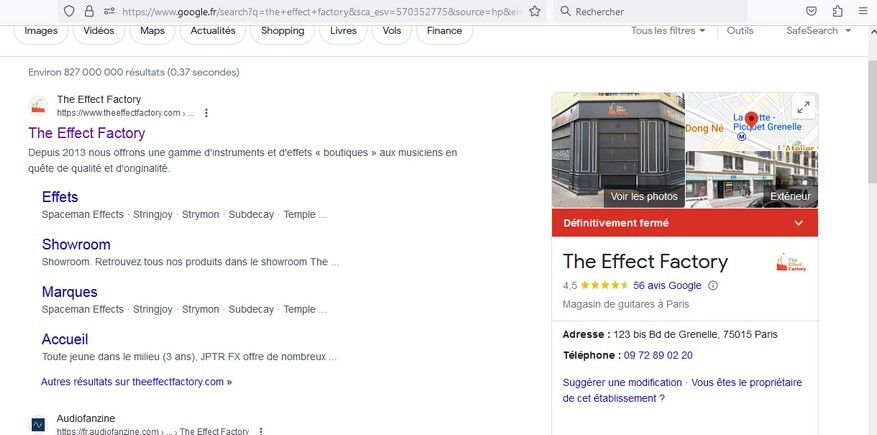
Task: Switch to the Vidéos filter tab
Action: (x=98, y=31)
